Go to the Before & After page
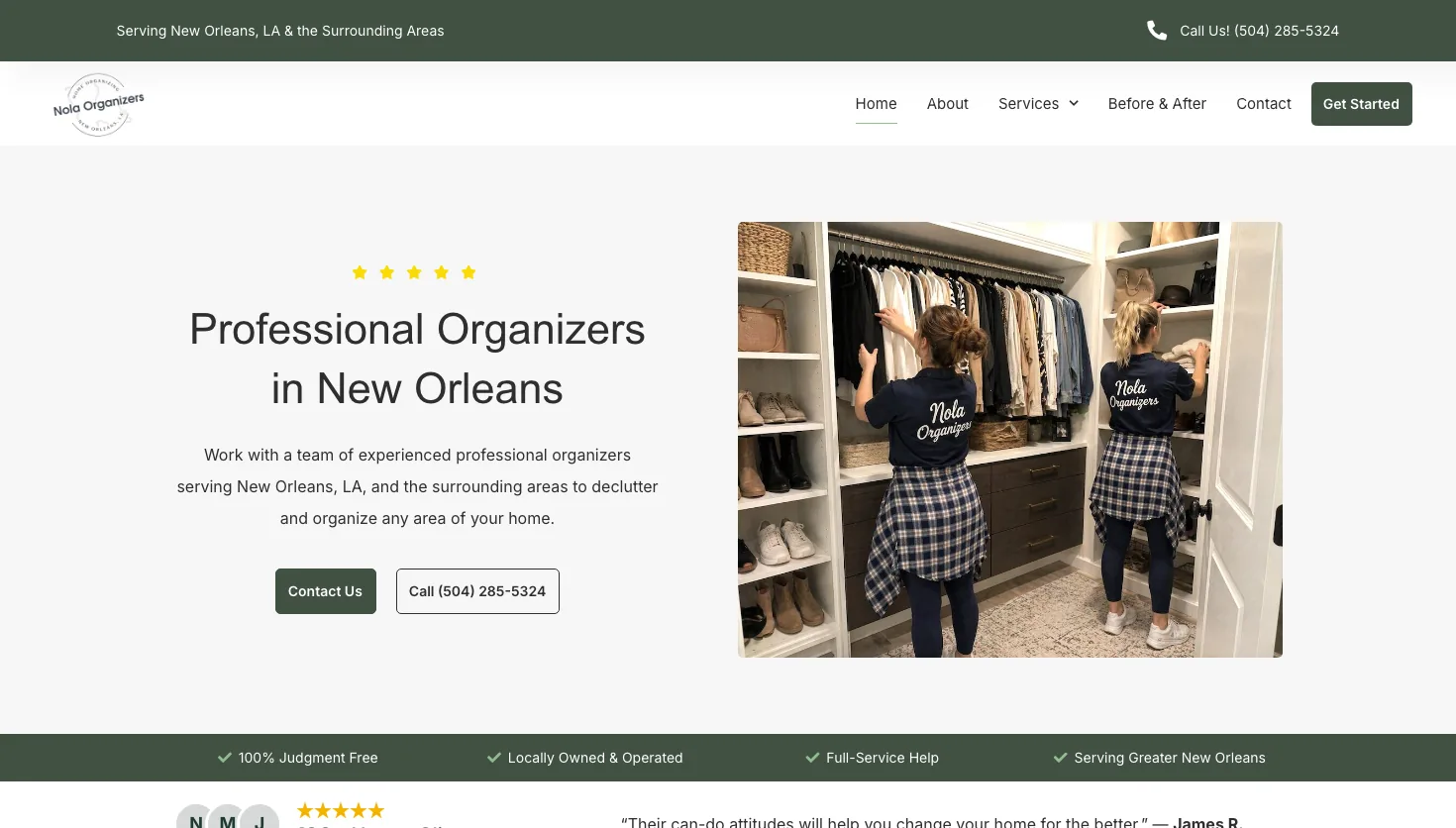The image size is (1456, 828). point(1157,104)
